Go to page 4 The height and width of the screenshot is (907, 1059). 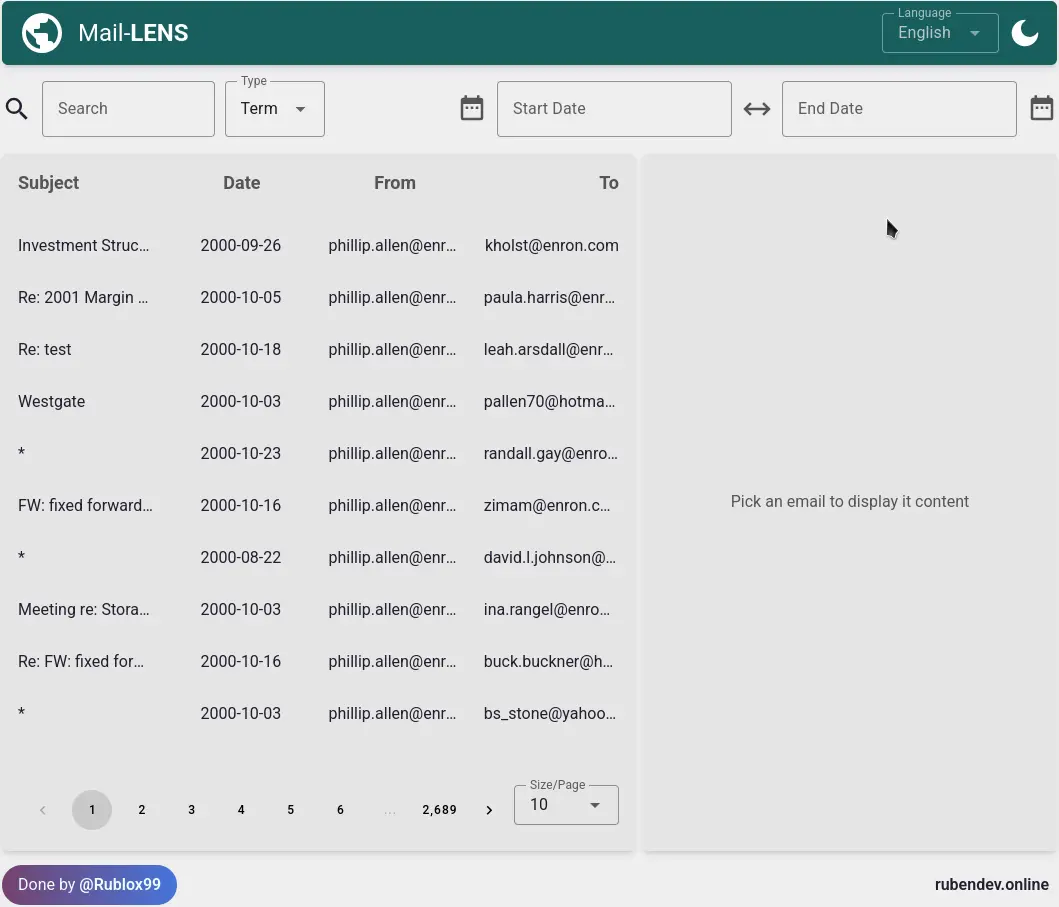pyautogui.click(x=241, y=810)
